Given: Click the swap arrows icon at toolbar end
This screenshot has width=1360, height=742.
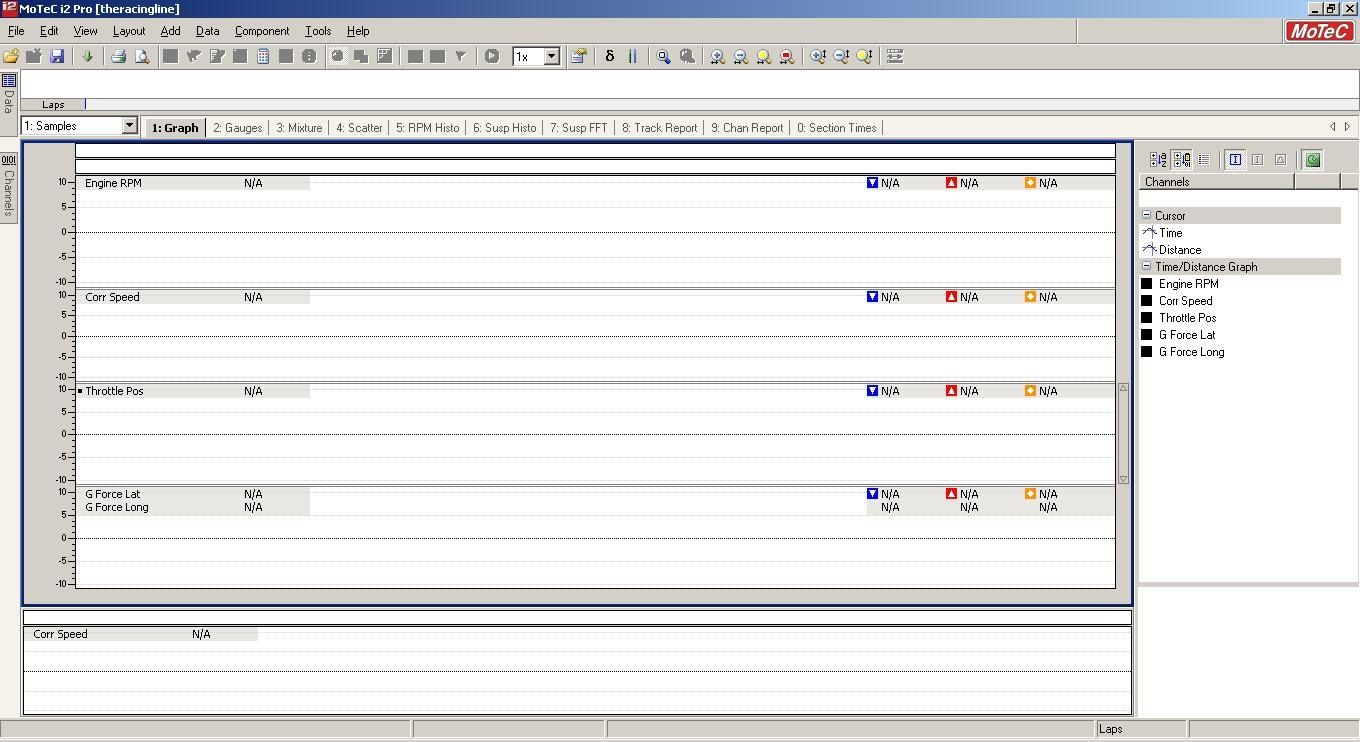Looking at the screenshot, I should 895,57.
